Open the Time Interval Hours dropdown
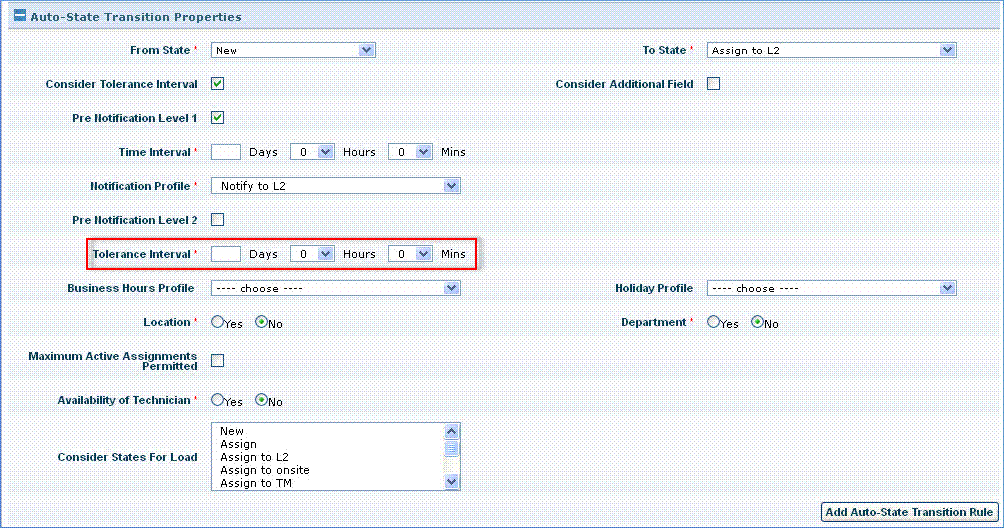Viewport: 1004px width, 528px height. click(312, 152)
